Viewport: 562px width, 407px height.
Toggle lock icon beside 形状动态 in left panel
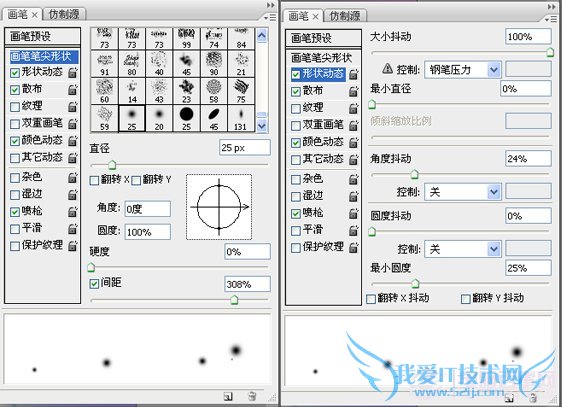click(x=72, y=72)
